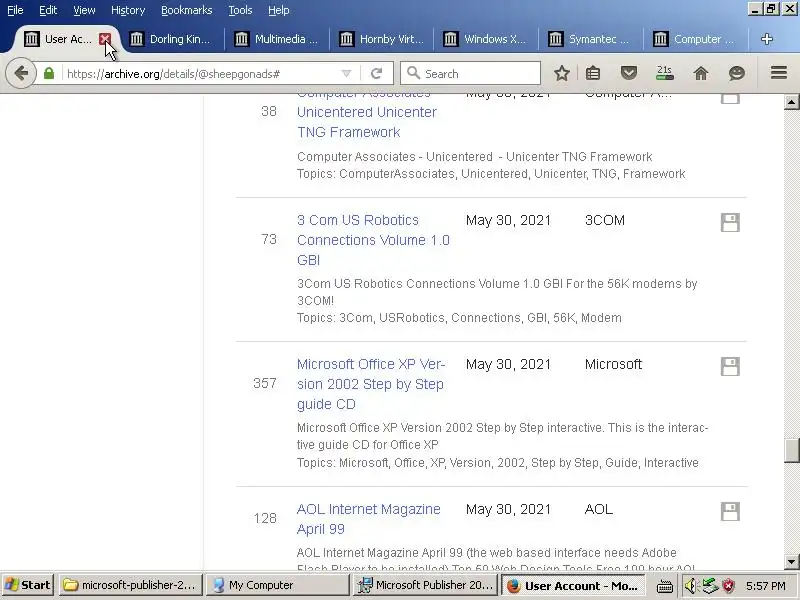Viewport: 800px width, 600px height.
Task: Open Microsoft Office XP Step by Step link
Action: tap(371, 384)
